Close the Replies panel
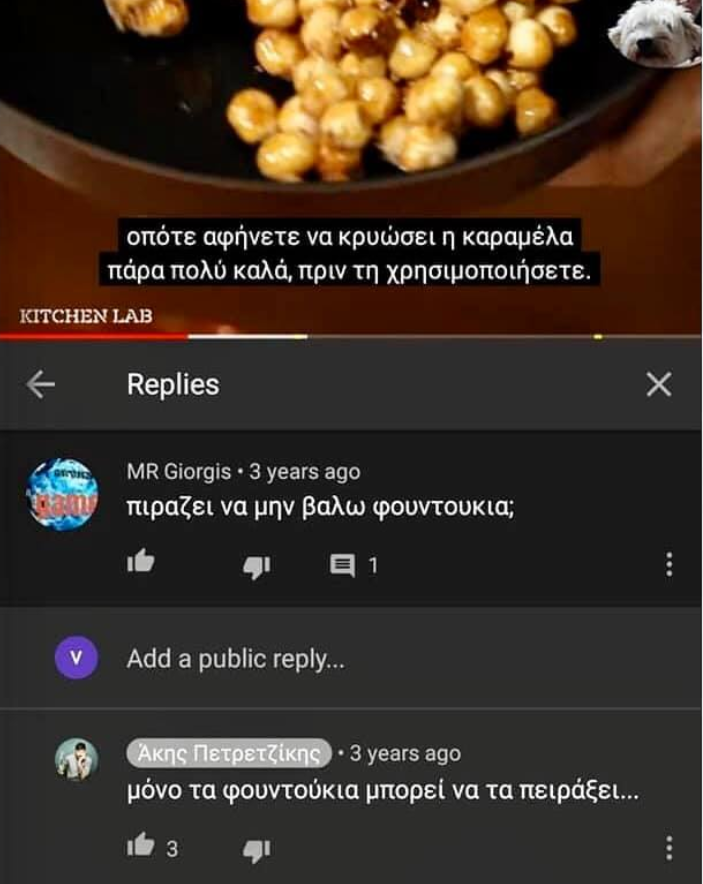The width and height of the screenshot is (703, 884). (658, 385)
